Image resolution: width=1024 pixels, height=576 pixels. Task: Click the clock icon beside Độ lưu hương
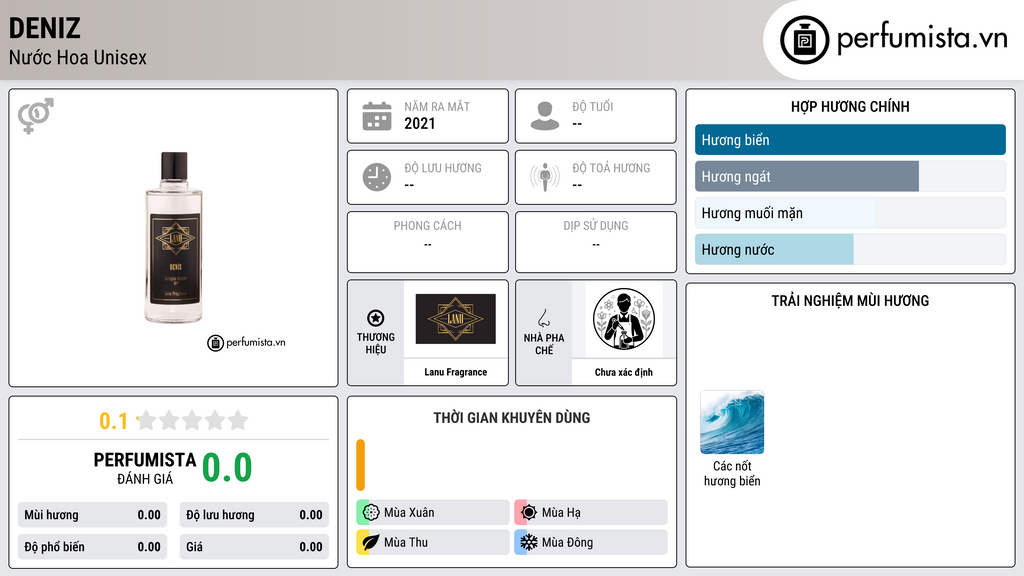pyautogui.click(x=377, y=177)
